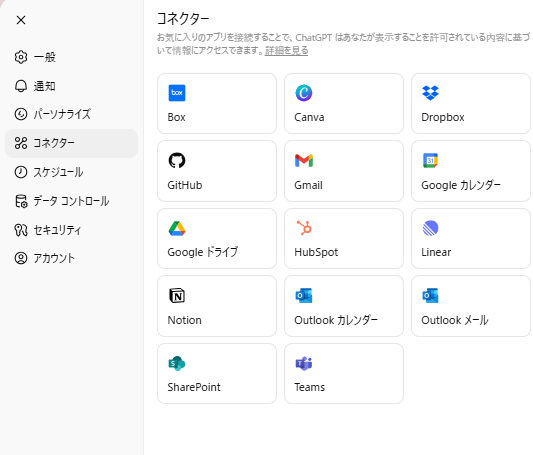Open the SharePoint connector label

tap(194, 387)
